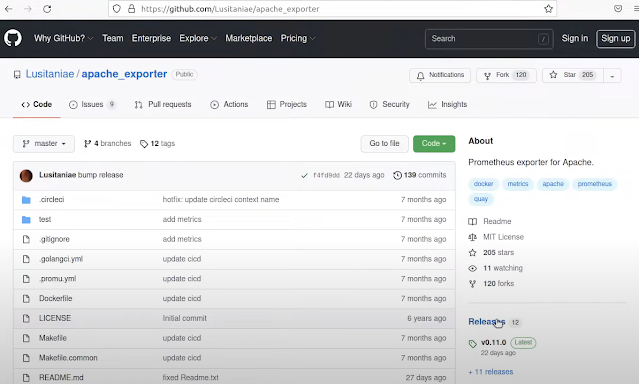Open the f4fd9dd commit hash link

coord(326,175)
